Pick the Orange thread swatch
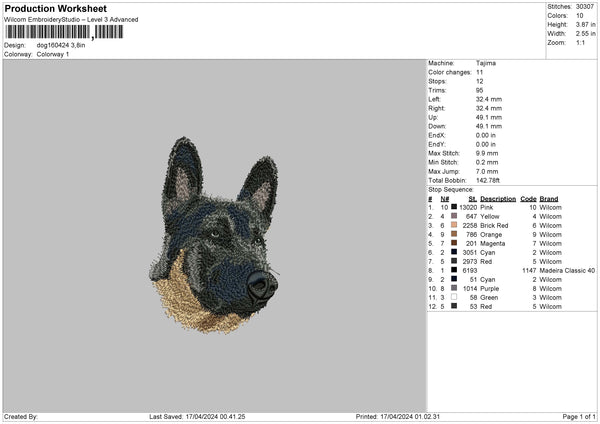Viewport: 600px width, 424px height. coord(453,234)
